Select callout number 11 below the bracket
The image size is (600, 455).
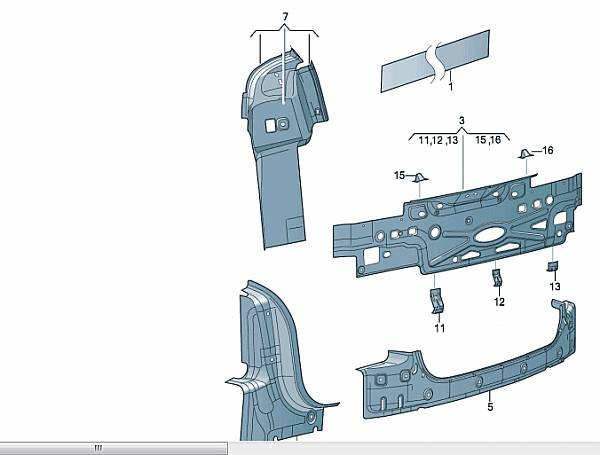438,327
